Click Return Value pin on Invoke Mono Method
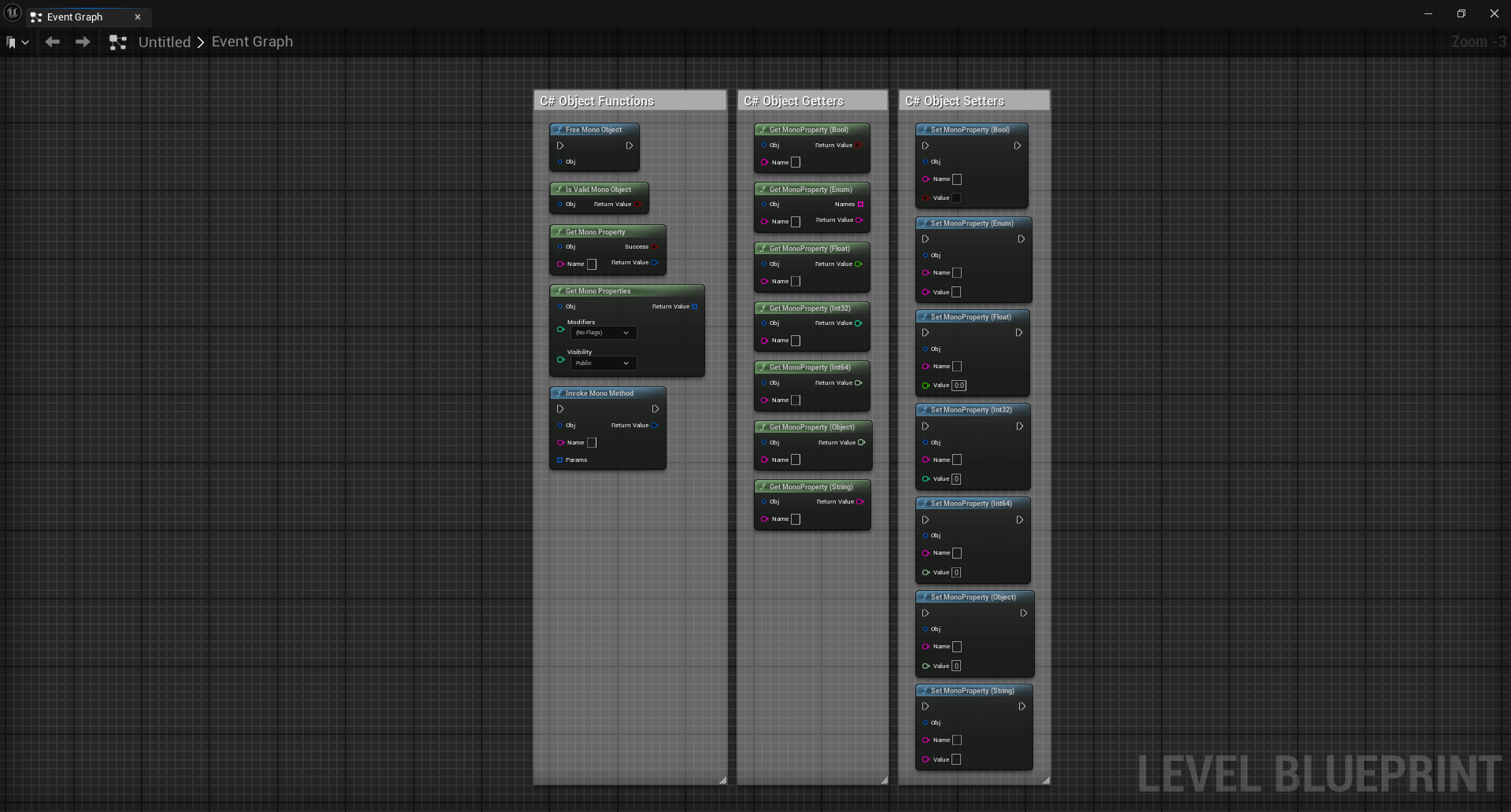The height and width of the screenshot is (812, 1511). click(x=655, y=426)
